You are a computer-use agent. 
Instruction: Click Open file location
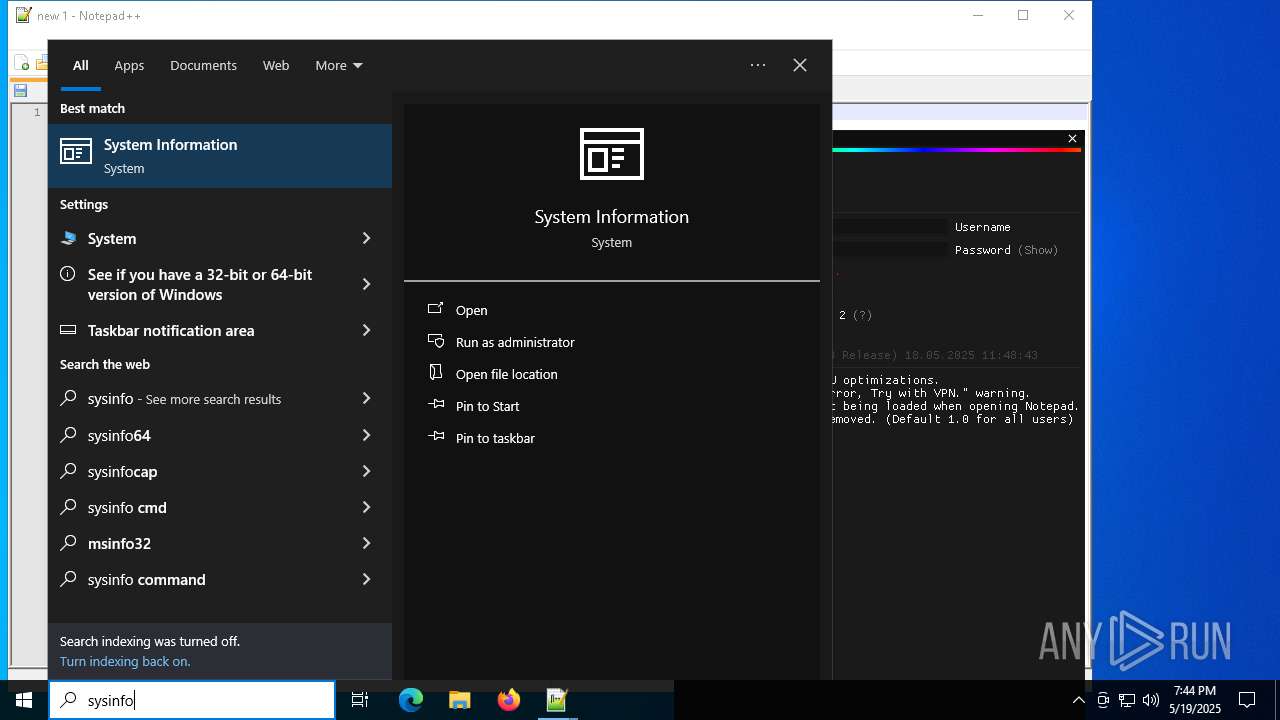506,374
